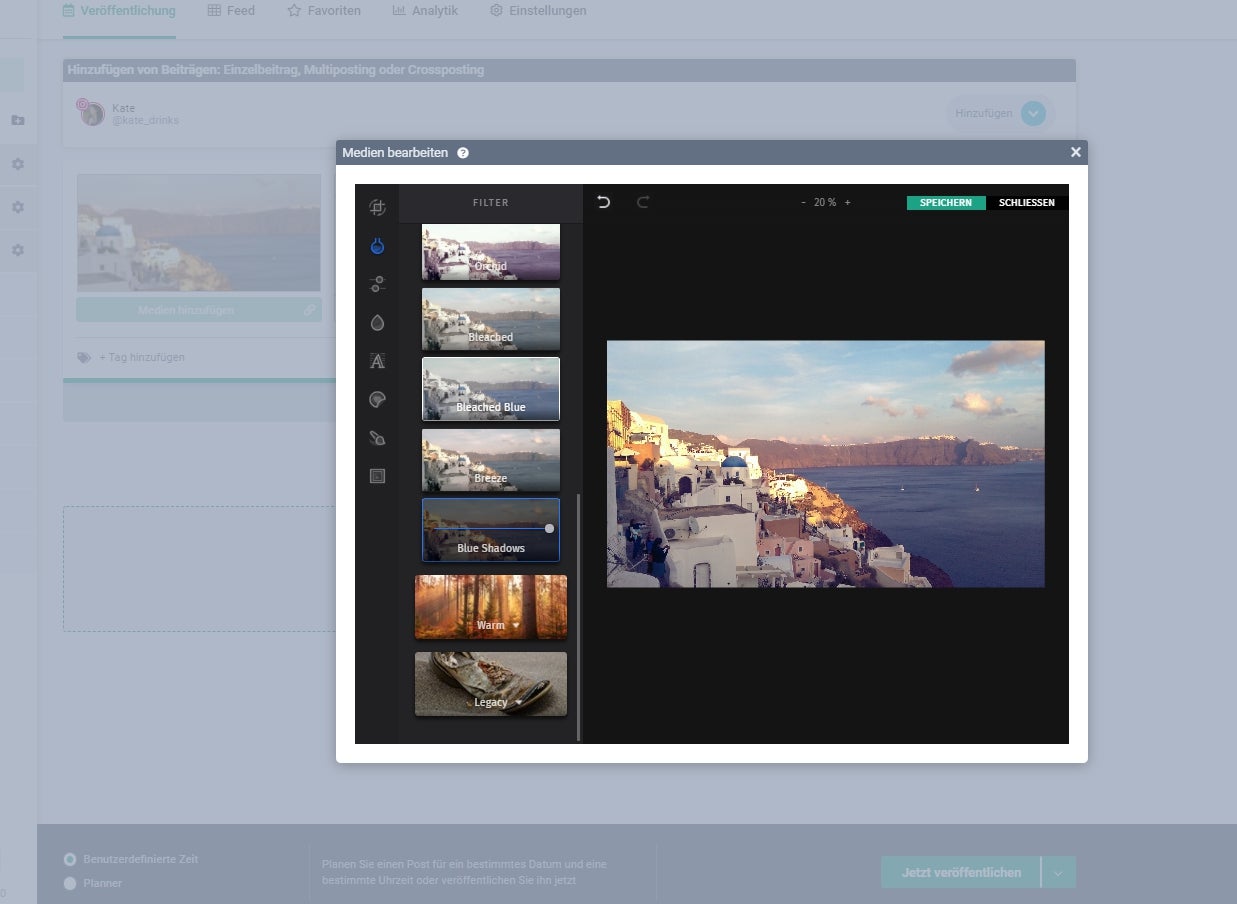Expand the Jetzt veröffentlichen options arrow

point(1056,872)
